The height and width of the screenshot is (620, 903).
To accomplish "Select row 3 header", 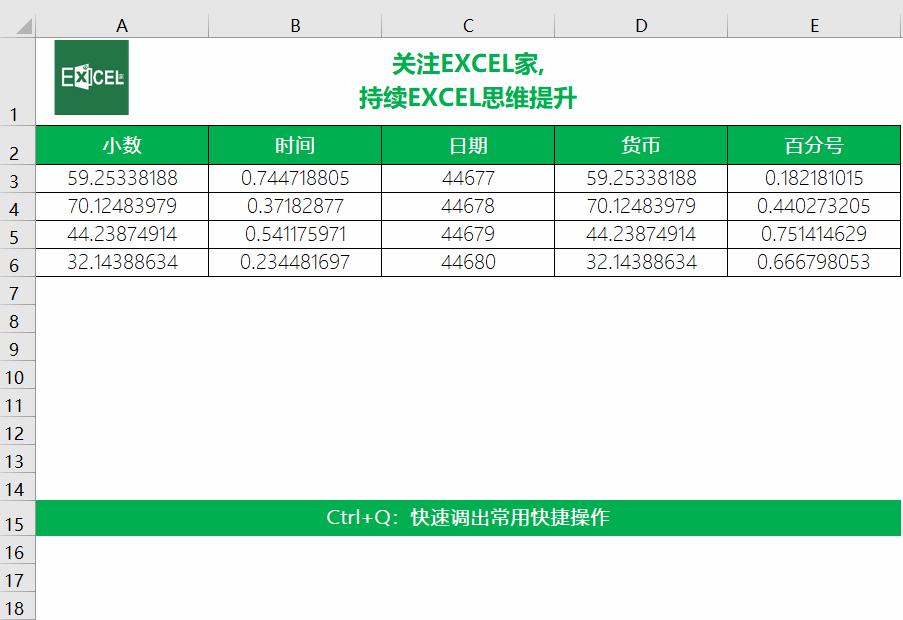I will (17, 178).
